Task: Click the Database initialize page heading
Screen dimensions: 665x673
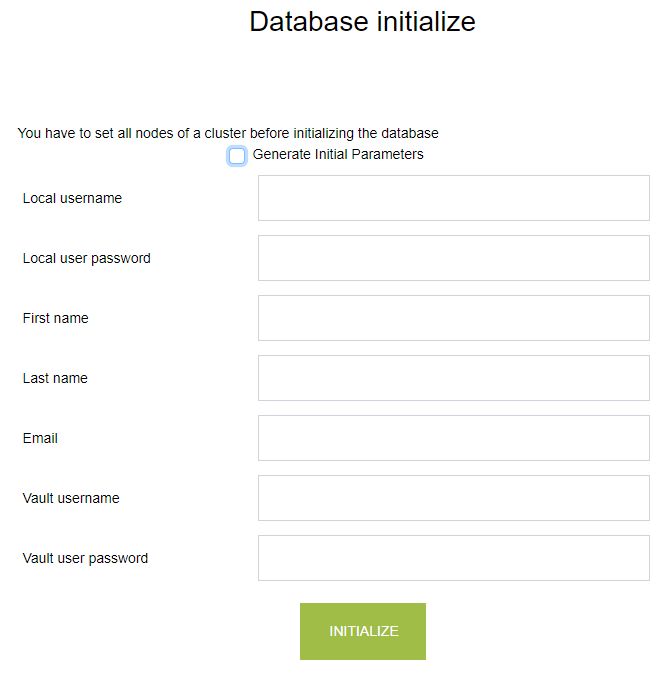Action: 362,22
